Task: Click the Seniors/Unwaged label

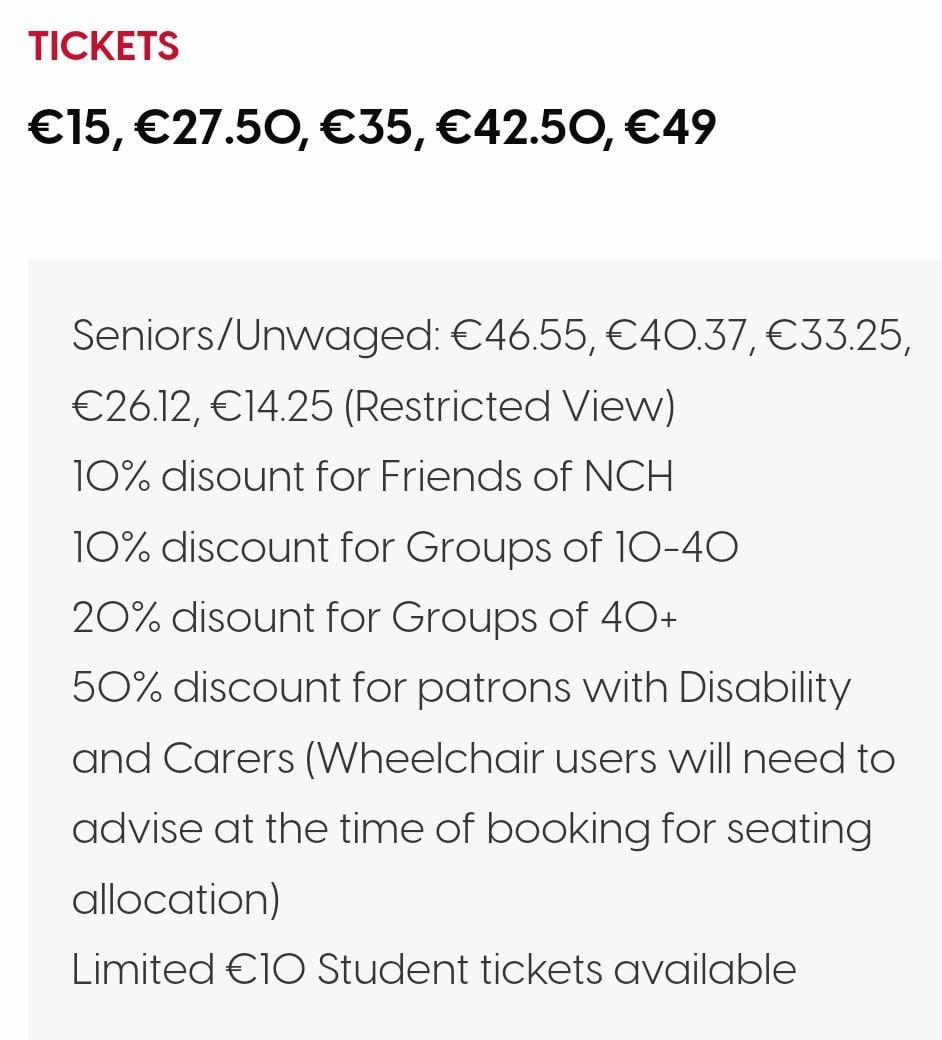Action: click(256, 336)
